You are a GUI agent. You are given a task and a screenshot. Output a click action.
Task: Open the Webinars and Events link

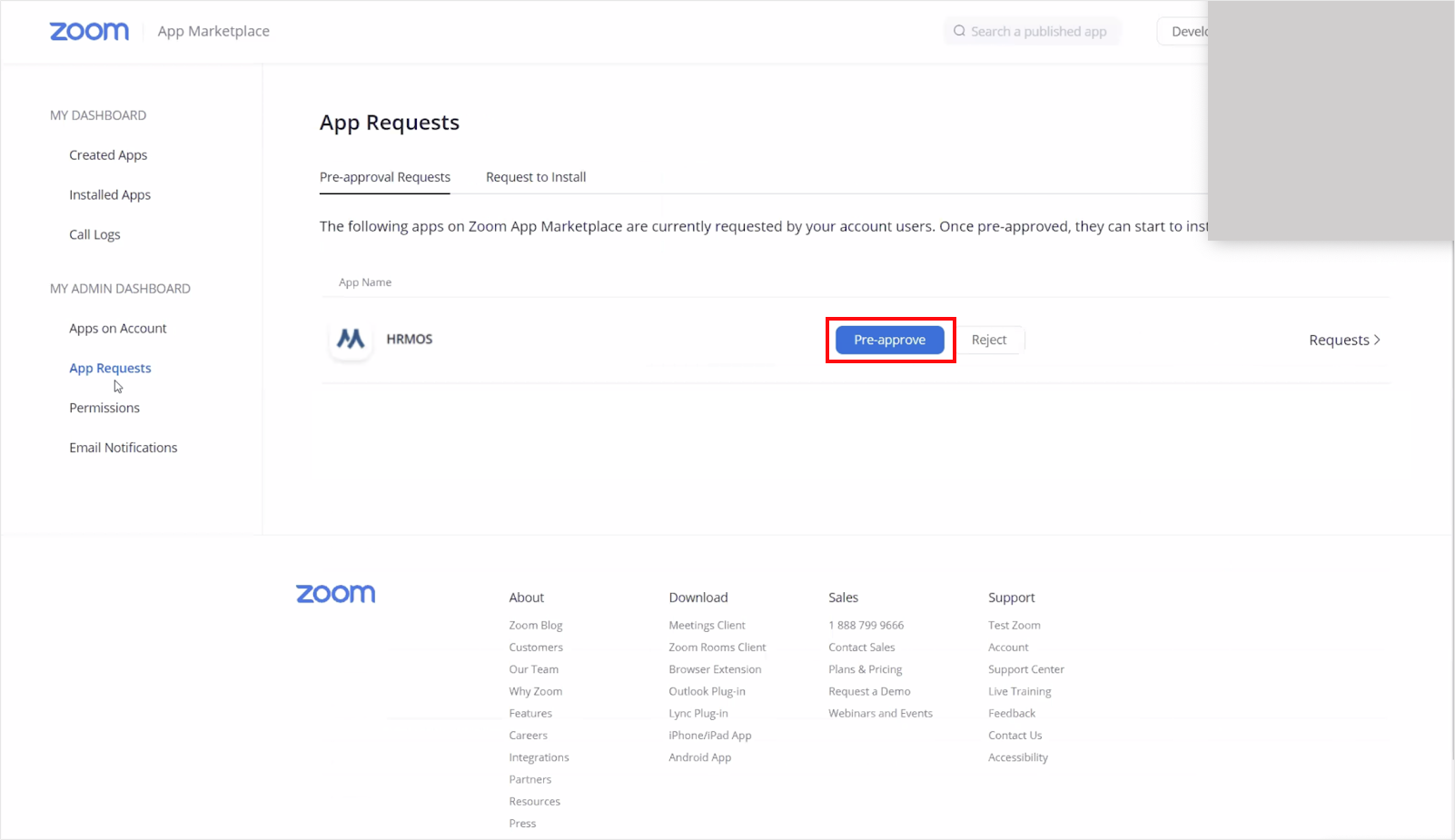click(x=880, y=714)
